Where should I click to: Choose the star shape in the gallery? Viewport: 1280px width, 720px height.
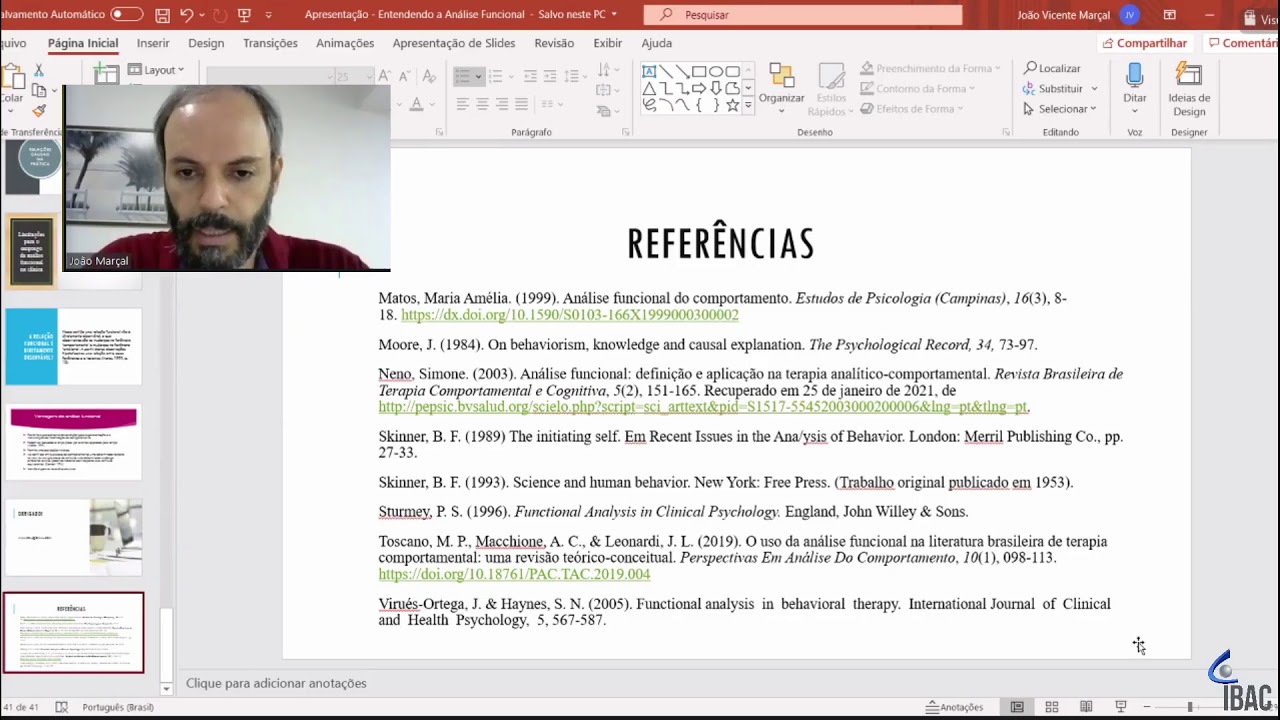[x=733, y=105]
